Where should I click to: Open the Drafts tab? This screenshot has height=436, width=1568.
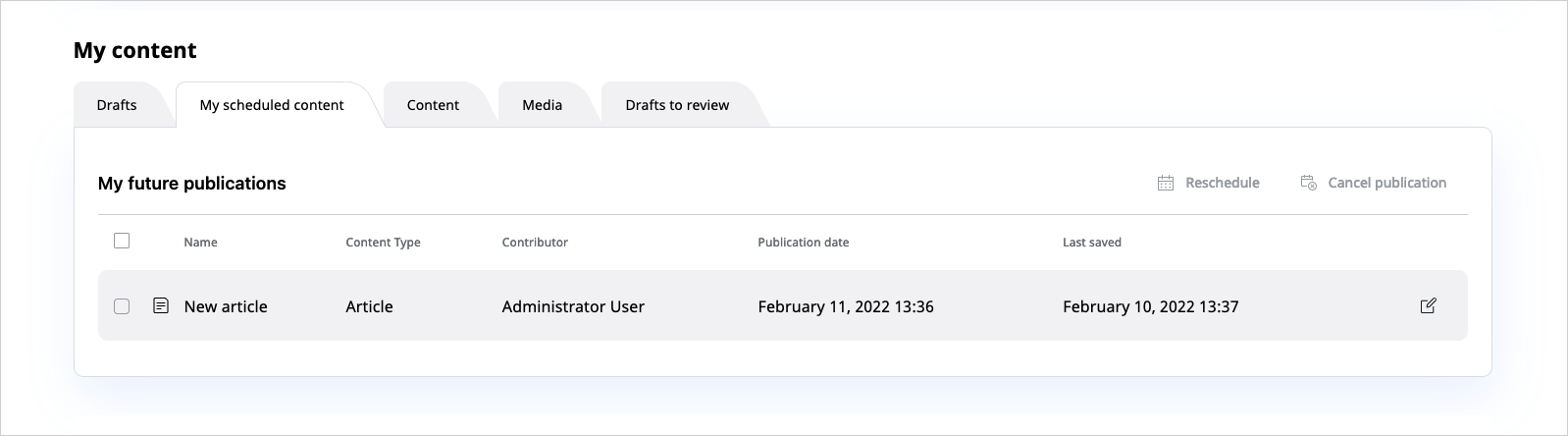click(117, 105)
